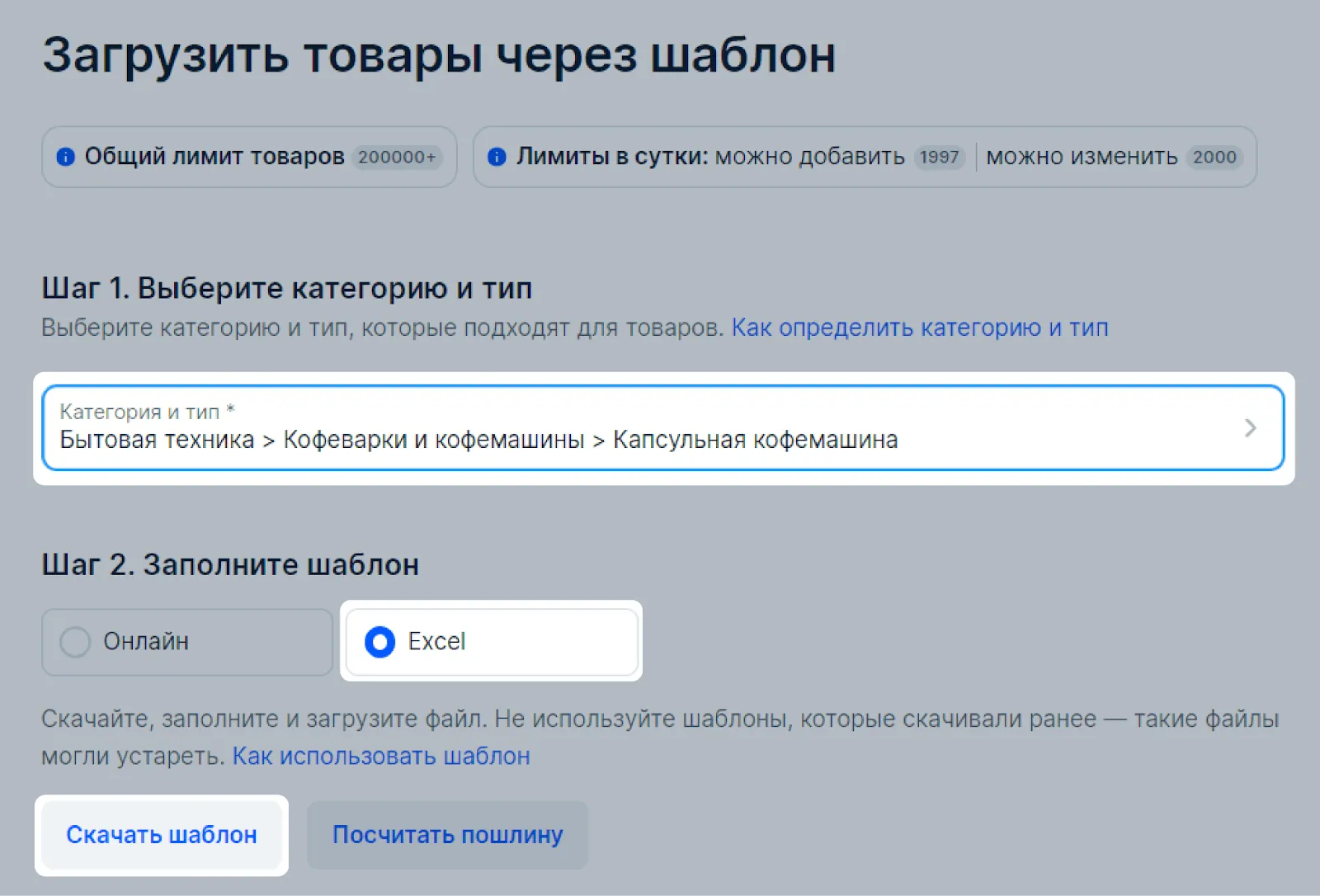This screenshot has width=1320, height=896.
Task: Select the Excel radio option
Action: click(x=380, y=641)
